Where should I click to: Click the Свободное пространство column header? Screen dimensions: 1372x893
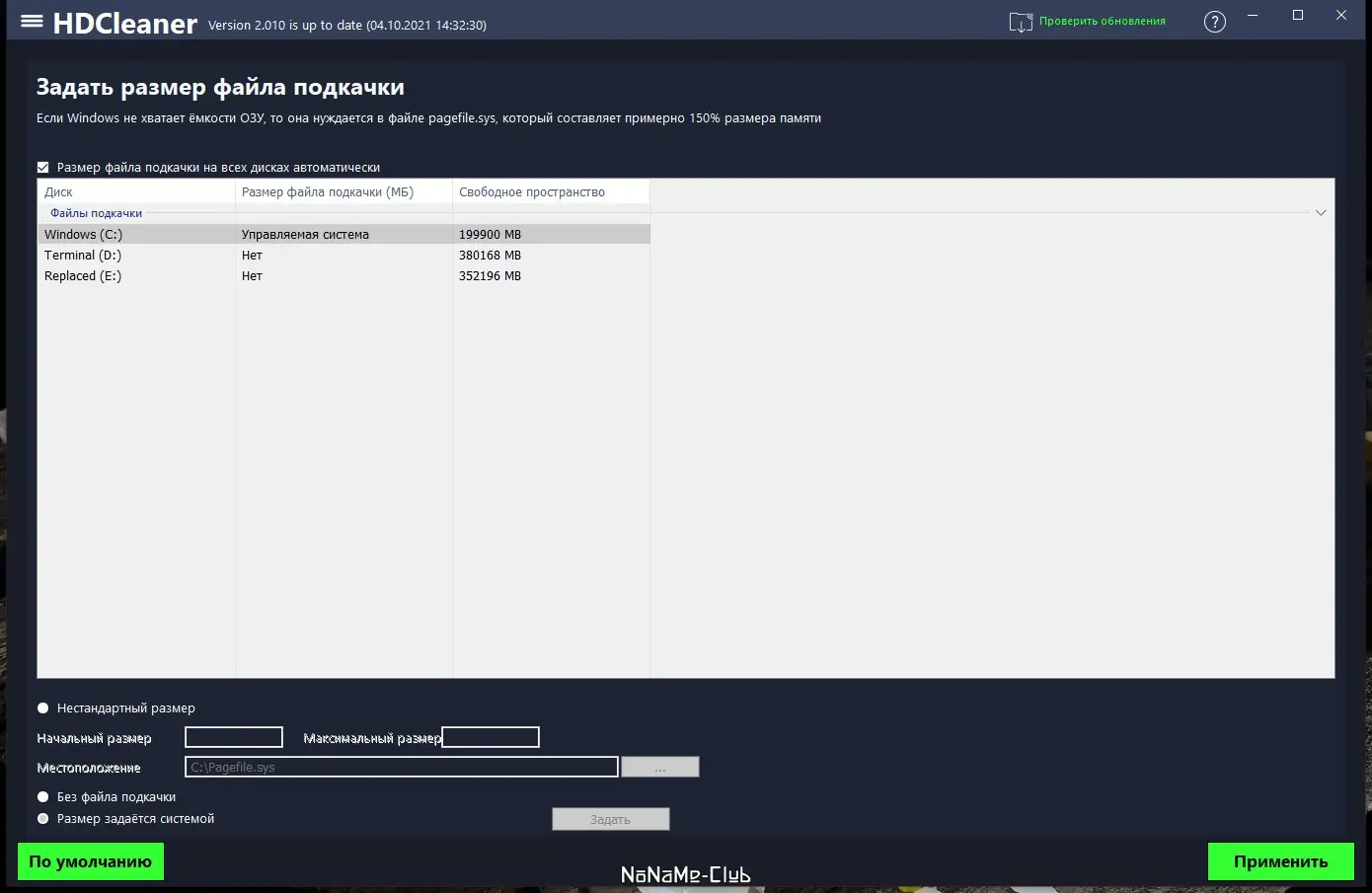(551, 192)
